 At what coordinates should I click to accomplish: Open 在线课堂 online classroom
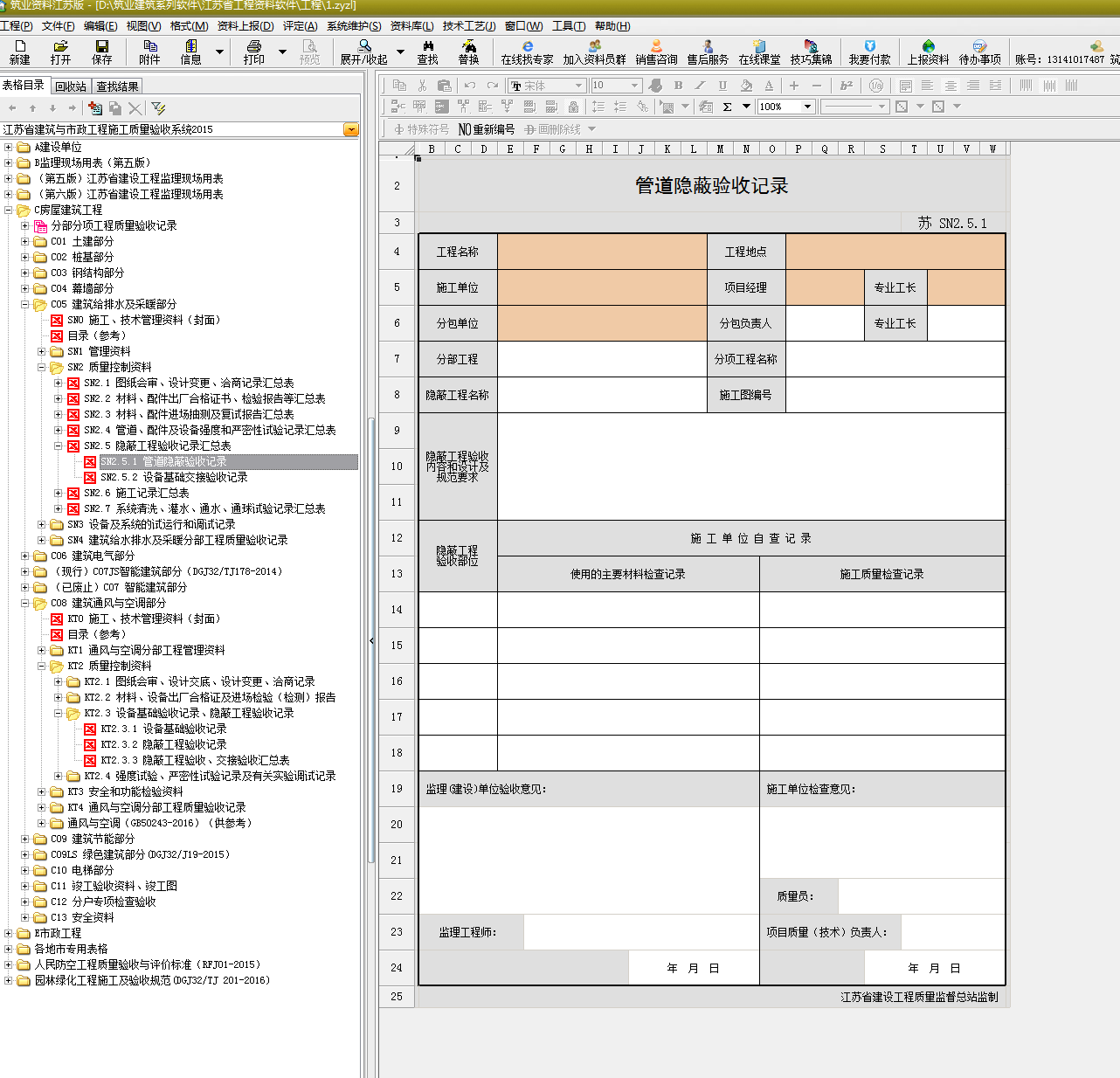(x=759, y=52)
